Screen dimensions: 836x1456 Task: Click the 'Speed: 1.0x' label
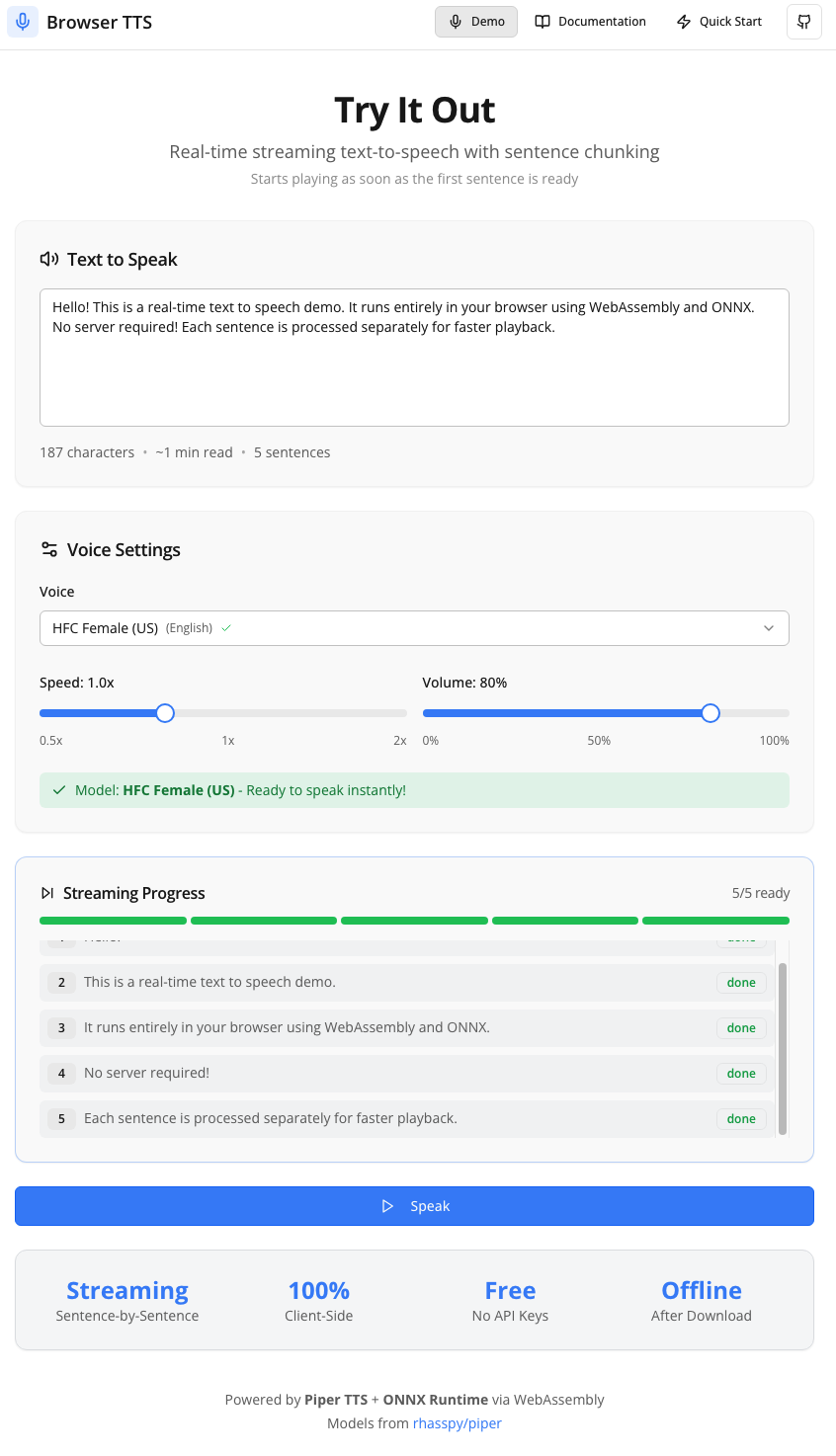(77, 683)
